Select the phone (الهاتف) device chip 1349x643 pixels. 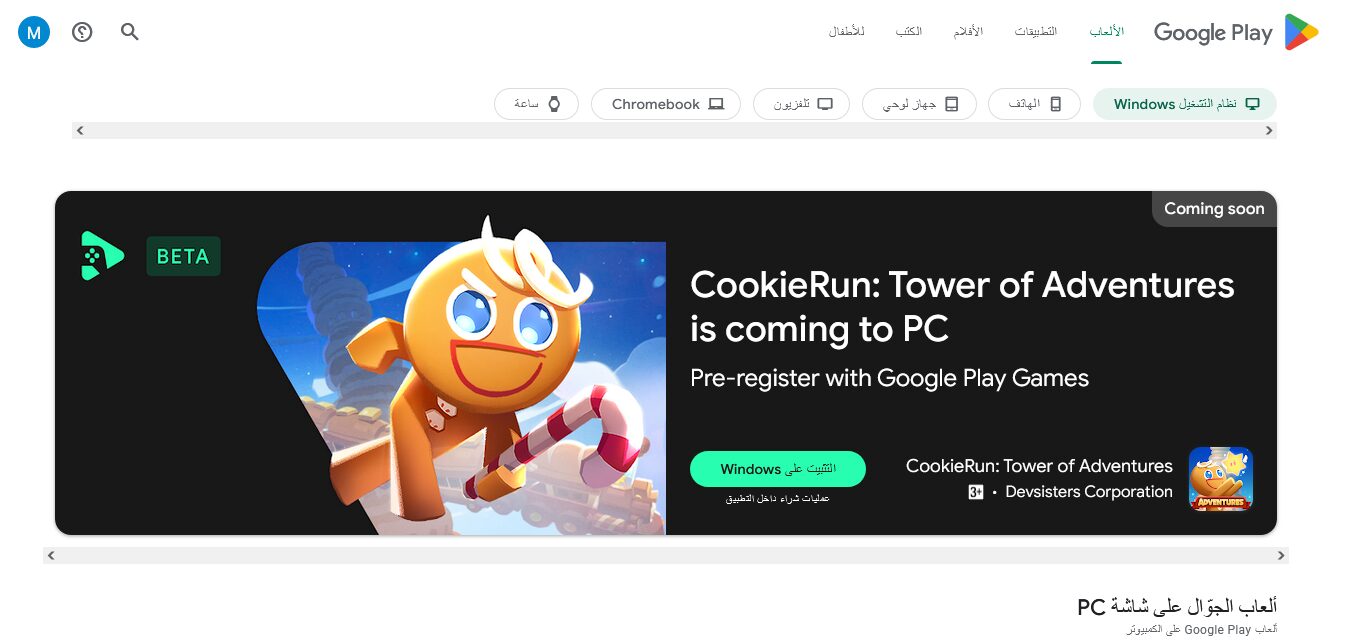point(1034,104)
